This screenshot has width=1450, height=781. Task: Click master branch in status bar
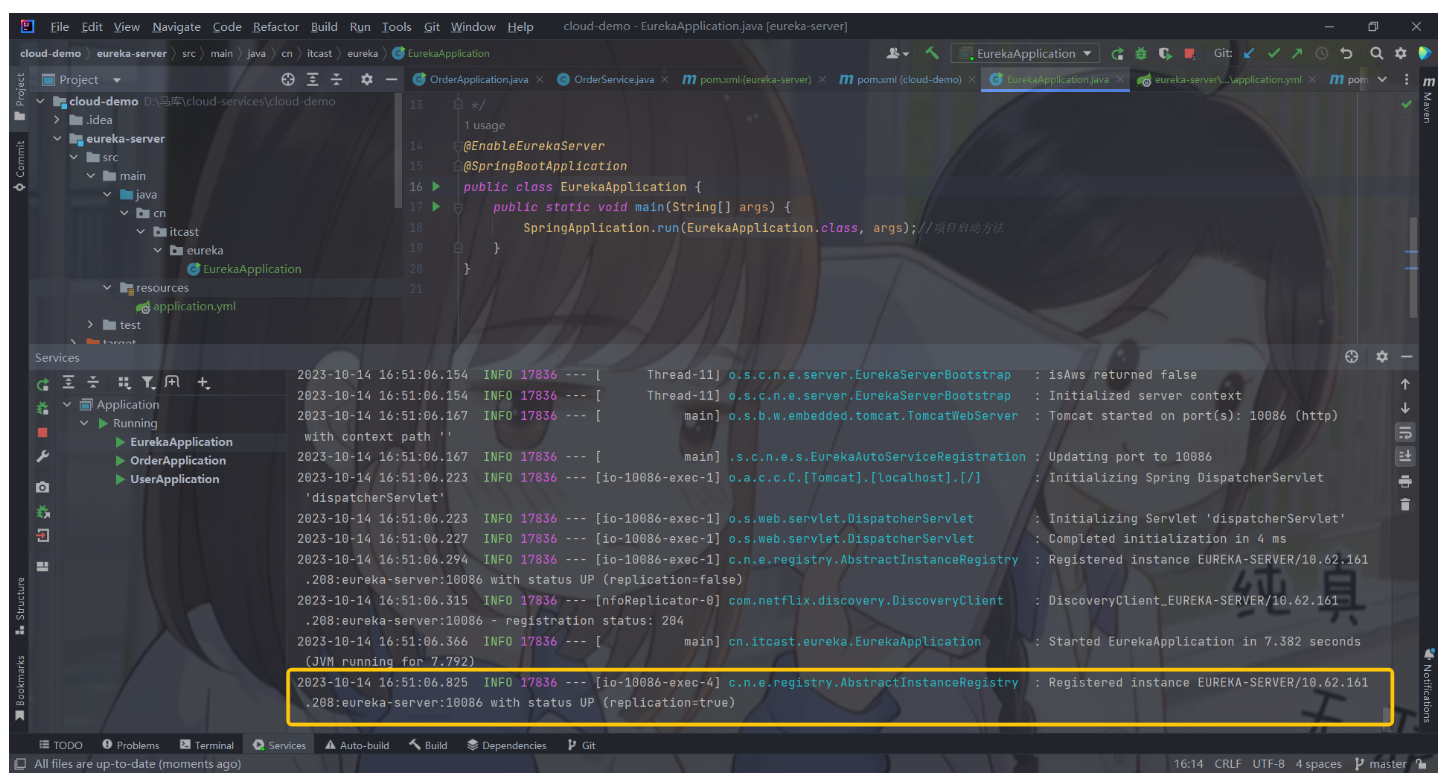pos(1380,764)
